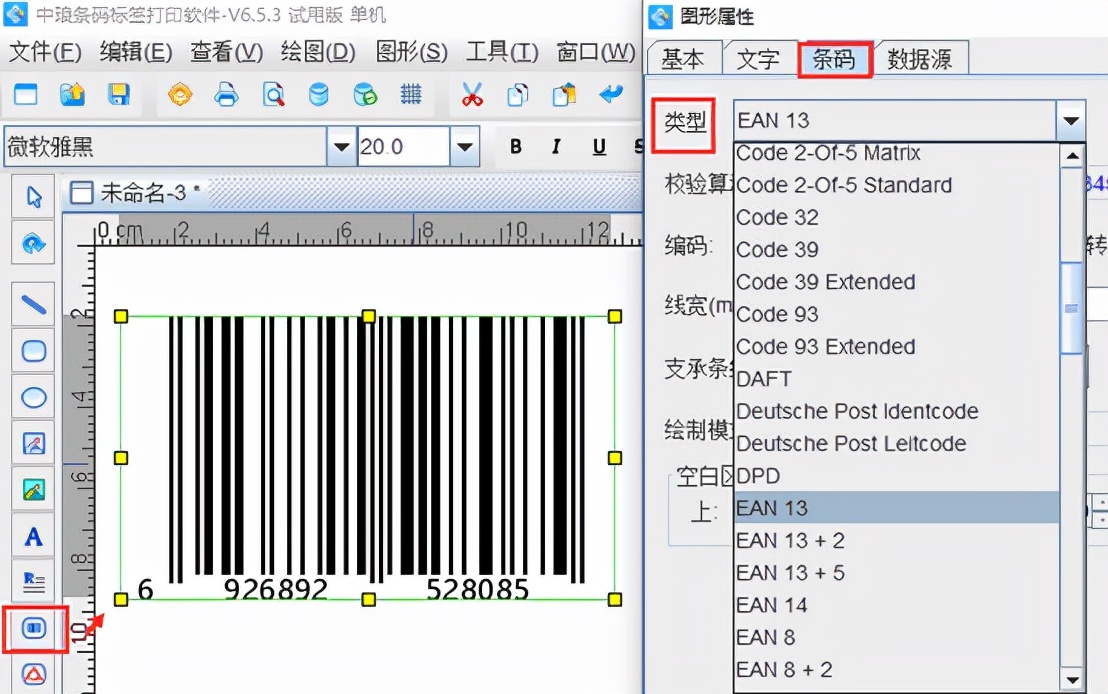1108x694 pixels.
Task: Open the 图形(S) menu
Action: (411, 52)
